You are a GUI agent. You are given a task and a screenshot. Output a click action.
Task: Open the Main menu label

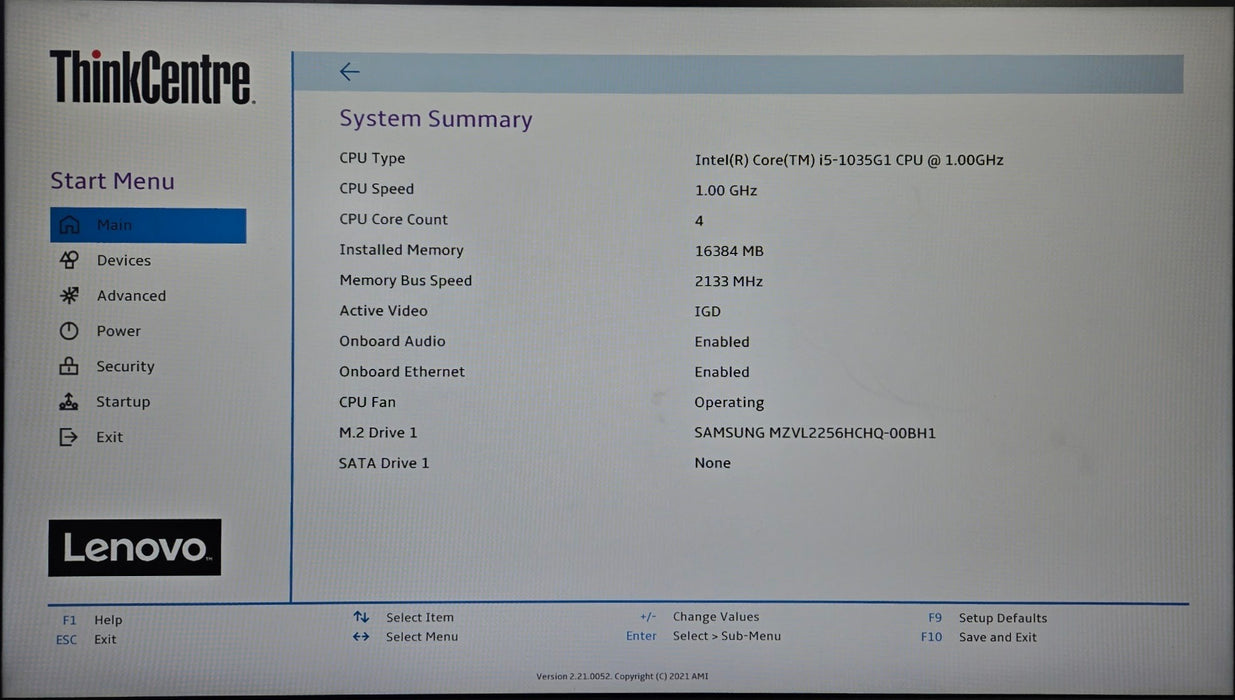point(114,225)
